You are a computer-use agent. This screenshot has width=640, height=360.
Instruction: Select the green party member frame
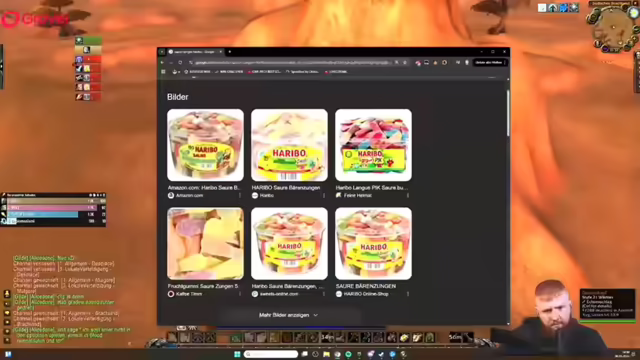[x=88, y=40]
